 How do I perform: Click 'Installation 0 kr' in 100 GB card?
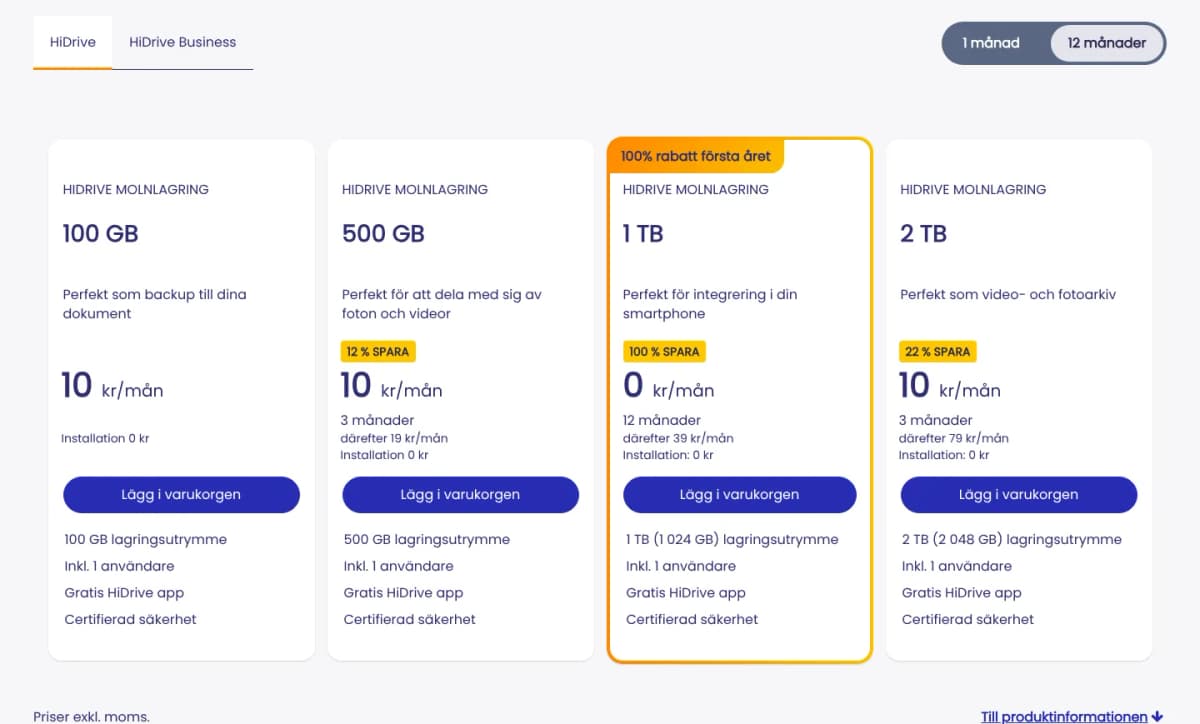(105, 438)
